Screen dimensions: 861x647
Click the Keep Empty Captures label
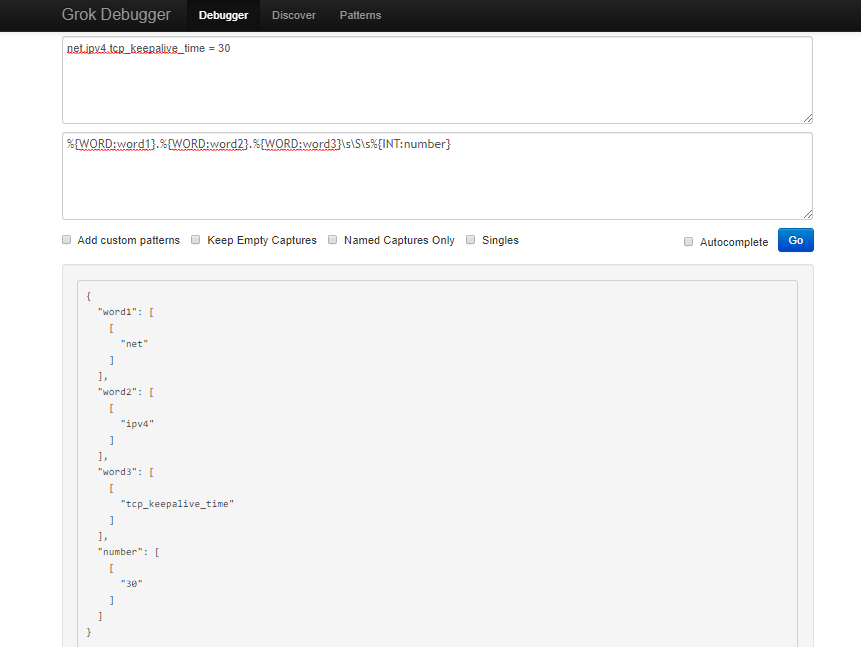coord(262,240)
